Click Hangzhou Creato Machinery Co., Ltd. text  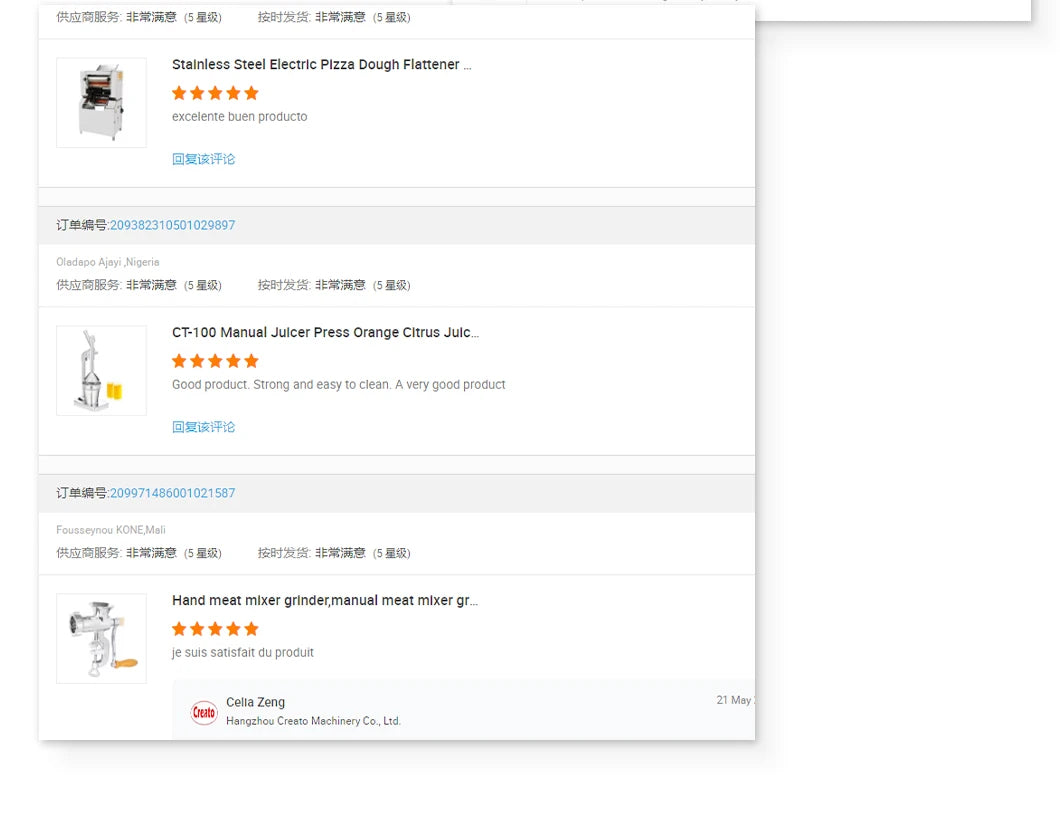[313, 721]
